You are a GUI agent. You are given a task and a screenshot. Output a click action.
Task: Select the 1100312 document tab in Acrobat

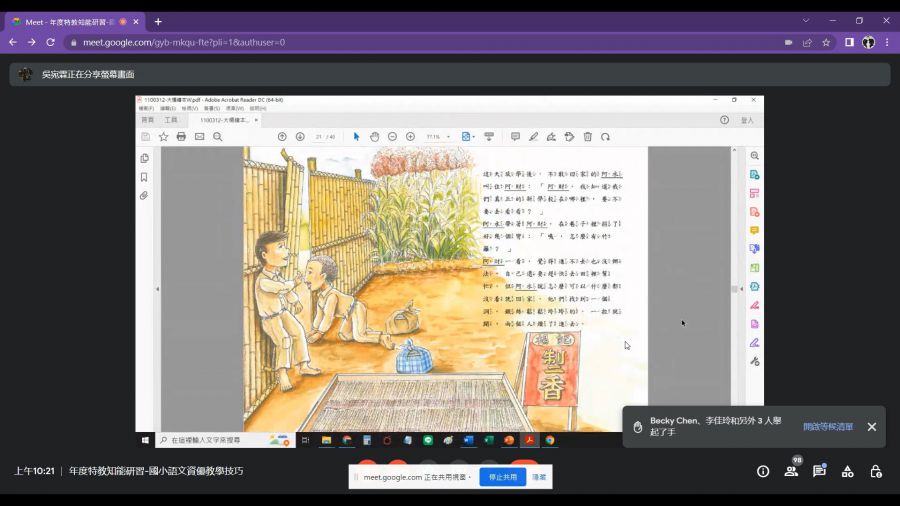pos(224,120)
